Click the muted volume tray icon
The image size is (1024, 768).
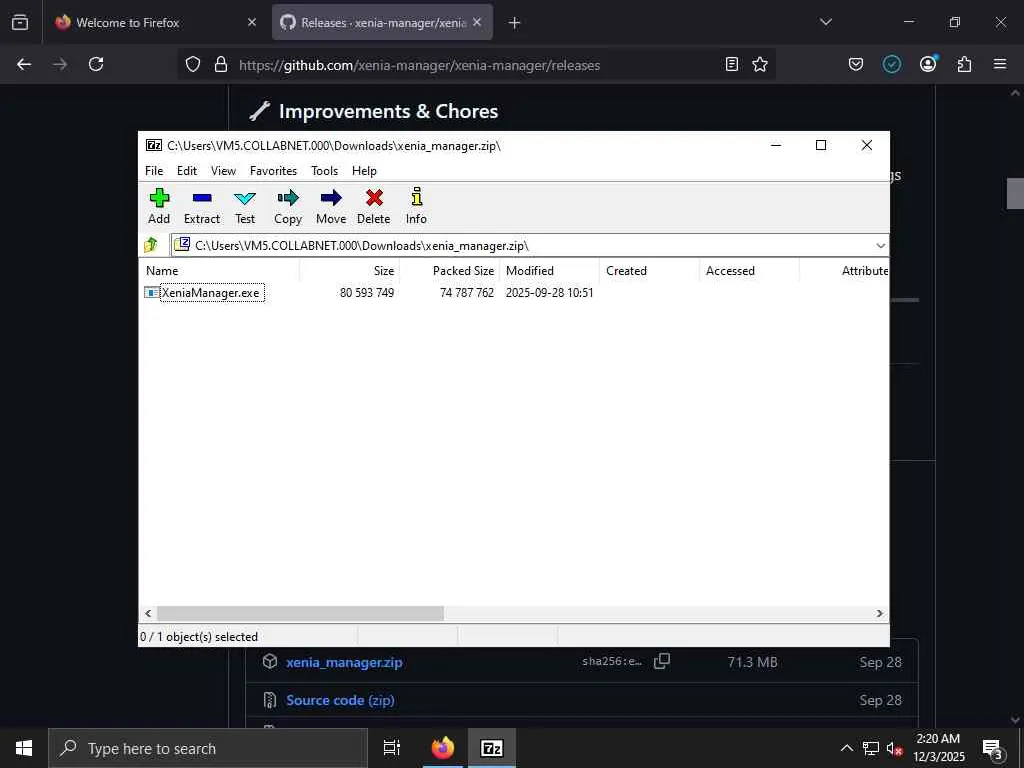click(x=895, y=749)
